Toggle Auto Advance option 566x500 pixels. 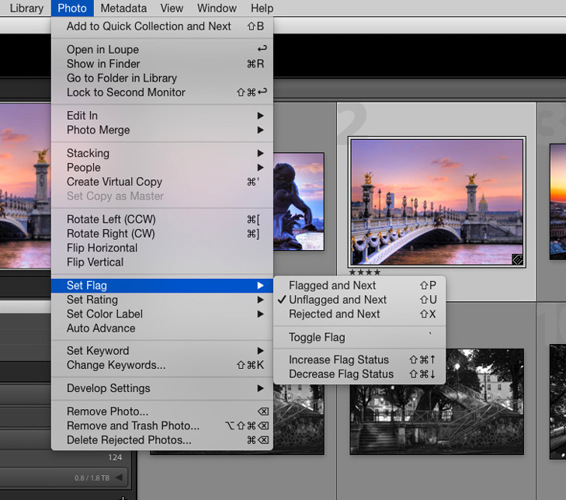[x=162, y=329]
